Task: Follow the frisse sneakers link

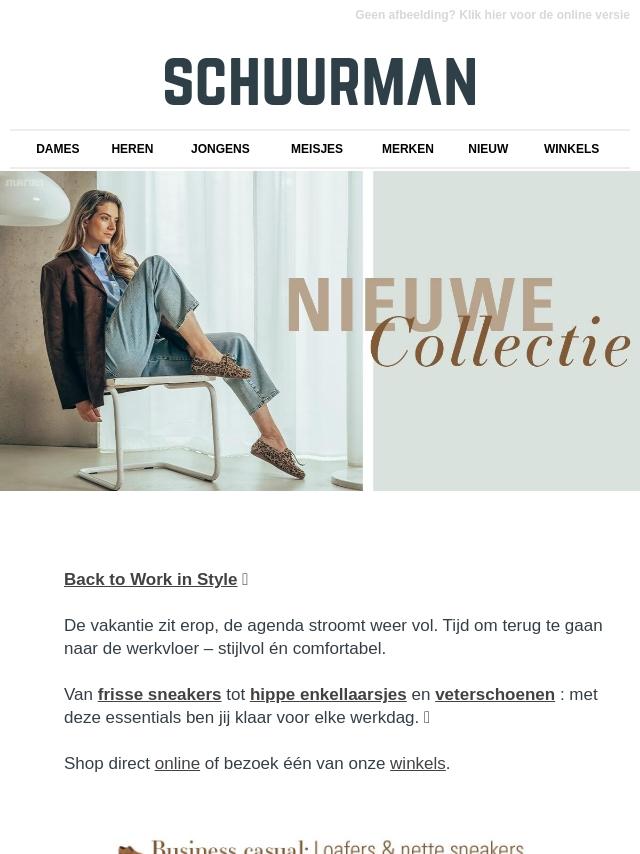Action: 159,694
